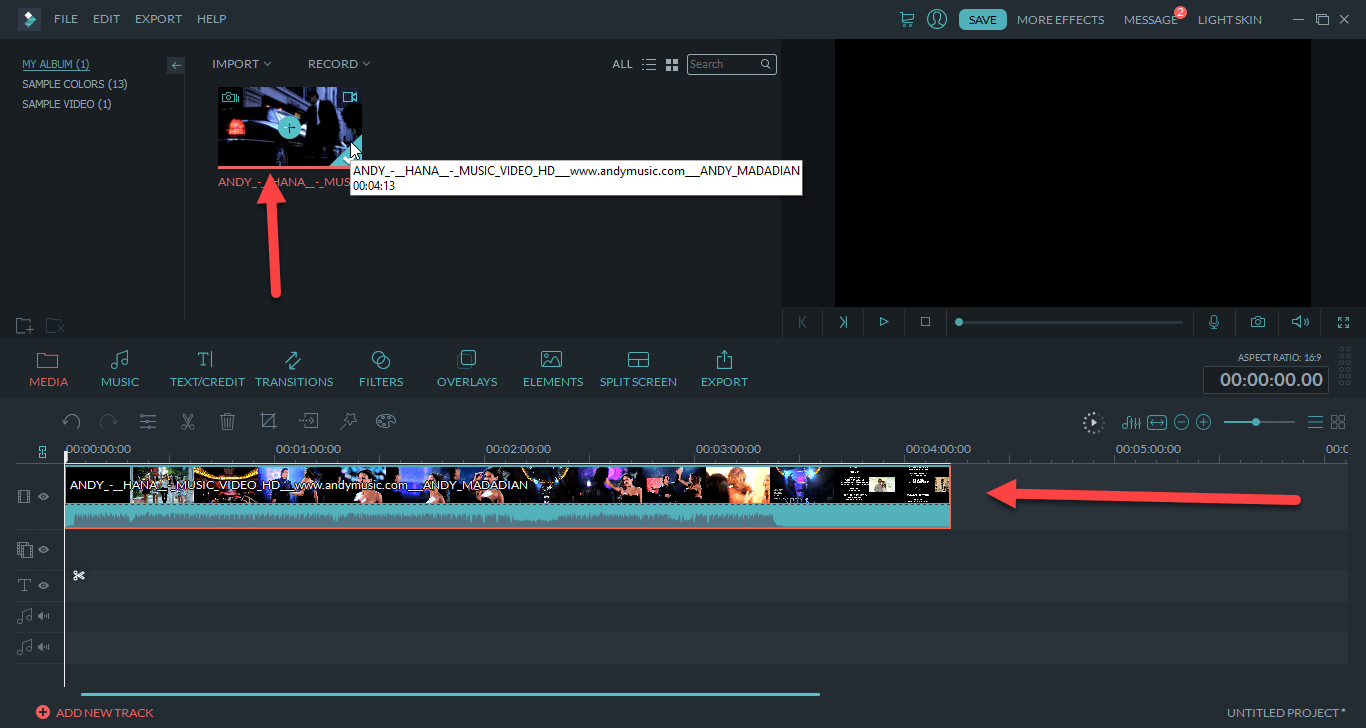Open the RECORD dropdown
The width and height of the screenshot is (1366, 728).
coord(338,64)
